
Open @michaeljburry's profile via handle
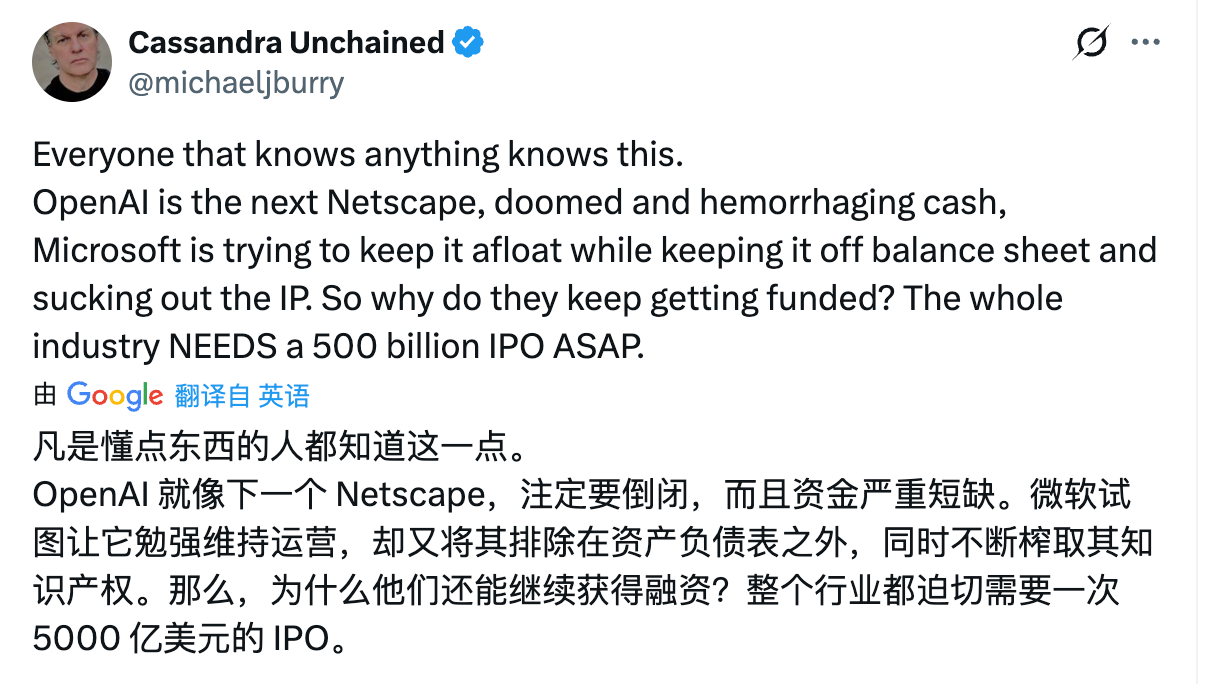(236, 83)
